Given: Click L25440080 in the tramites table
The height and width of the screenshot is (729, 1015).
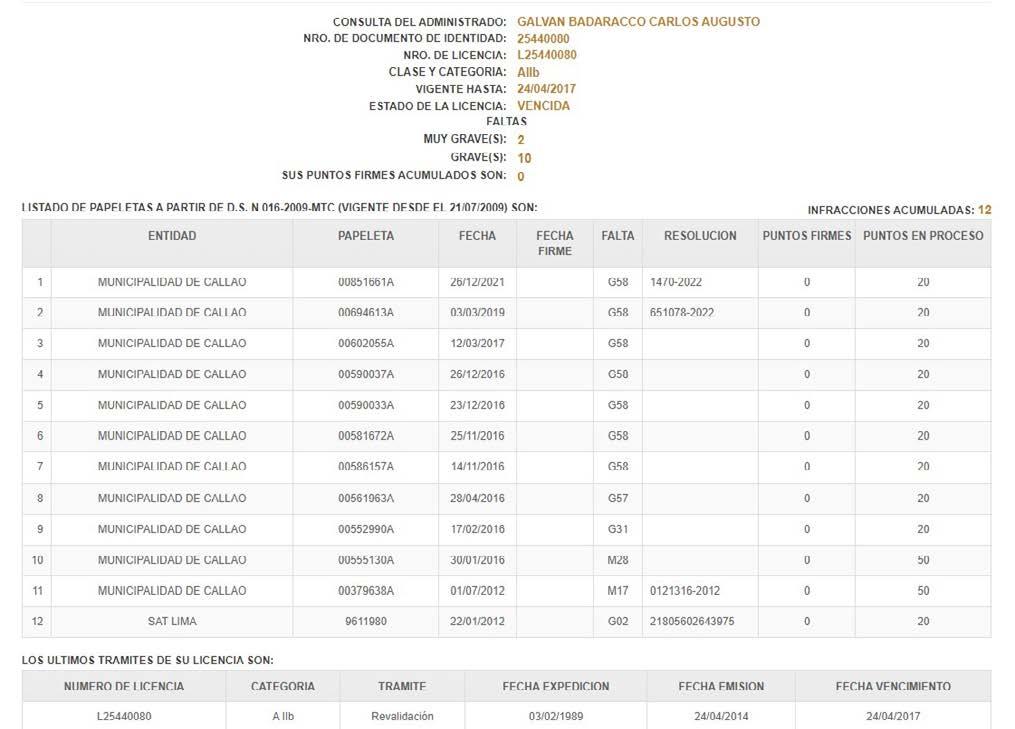Looking at the screenshot, I should [x=124, y=716].
